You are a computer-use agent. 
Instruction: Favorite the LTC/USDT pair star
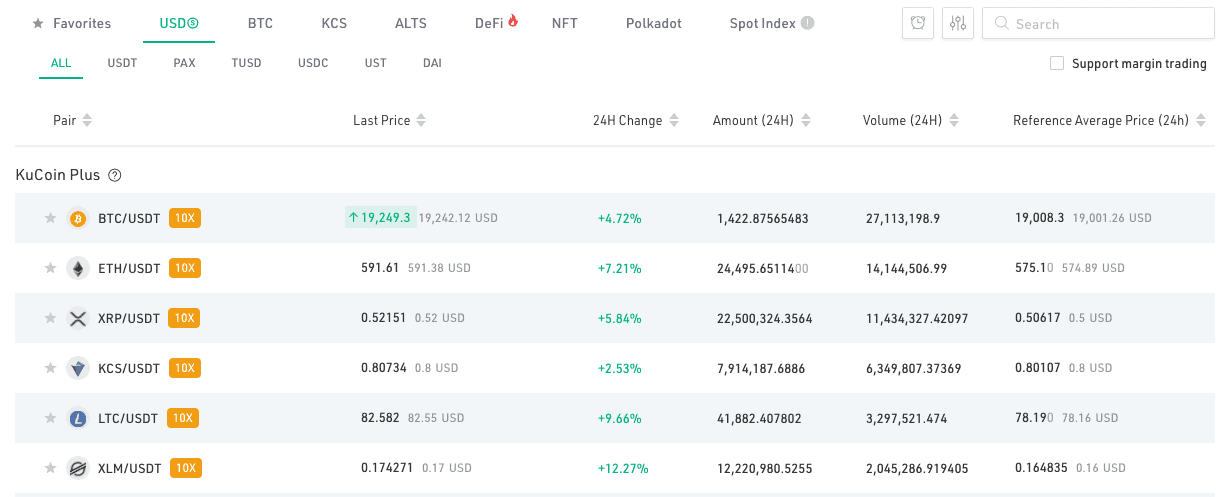(50, 418)
